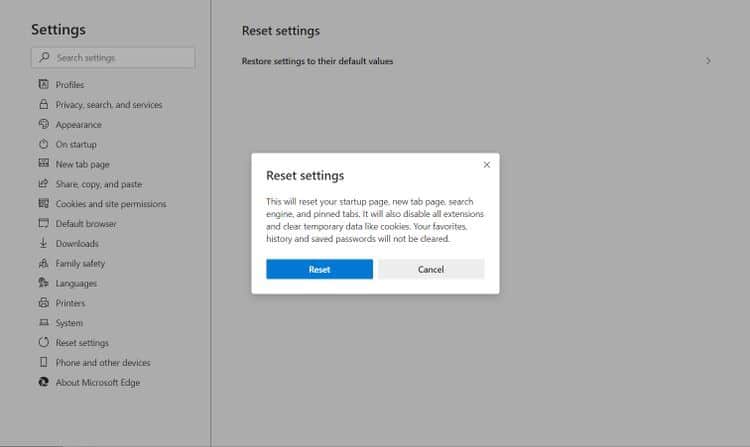Click the Profiles icon in sidebar
This screenshot has width=750, height=447.
click(x=44, y=84)
